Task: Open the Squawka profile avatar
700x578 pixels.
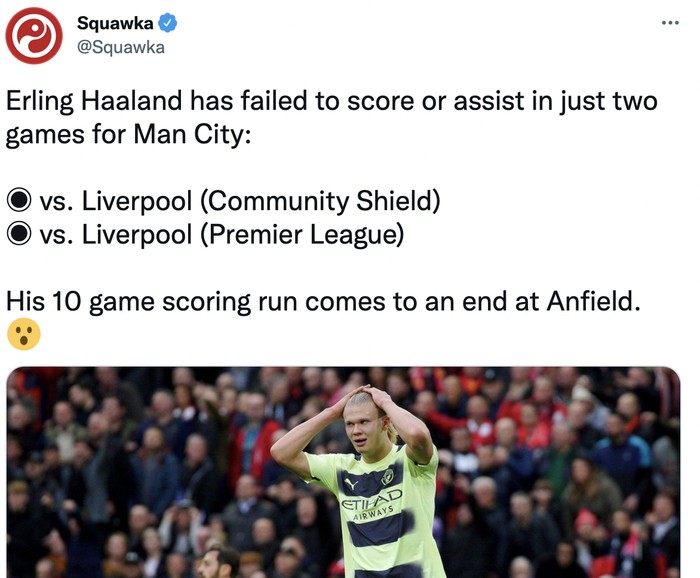Action: (34, 35)
